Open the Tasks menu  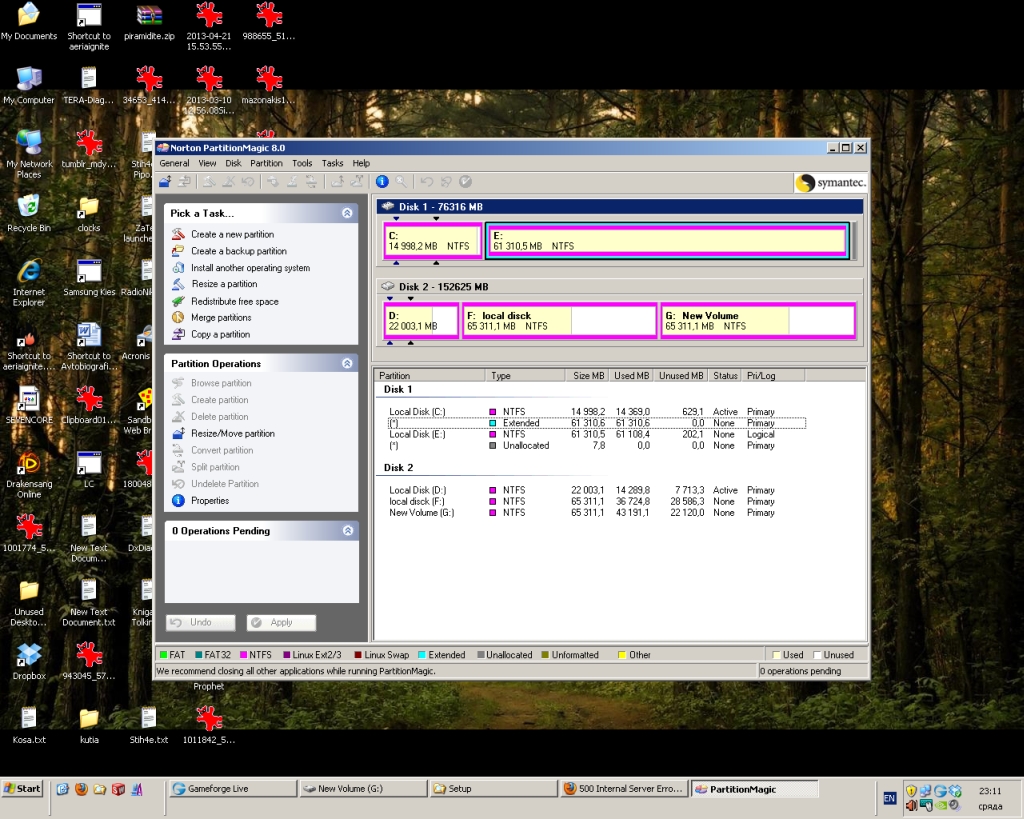(x=332, y=163)
